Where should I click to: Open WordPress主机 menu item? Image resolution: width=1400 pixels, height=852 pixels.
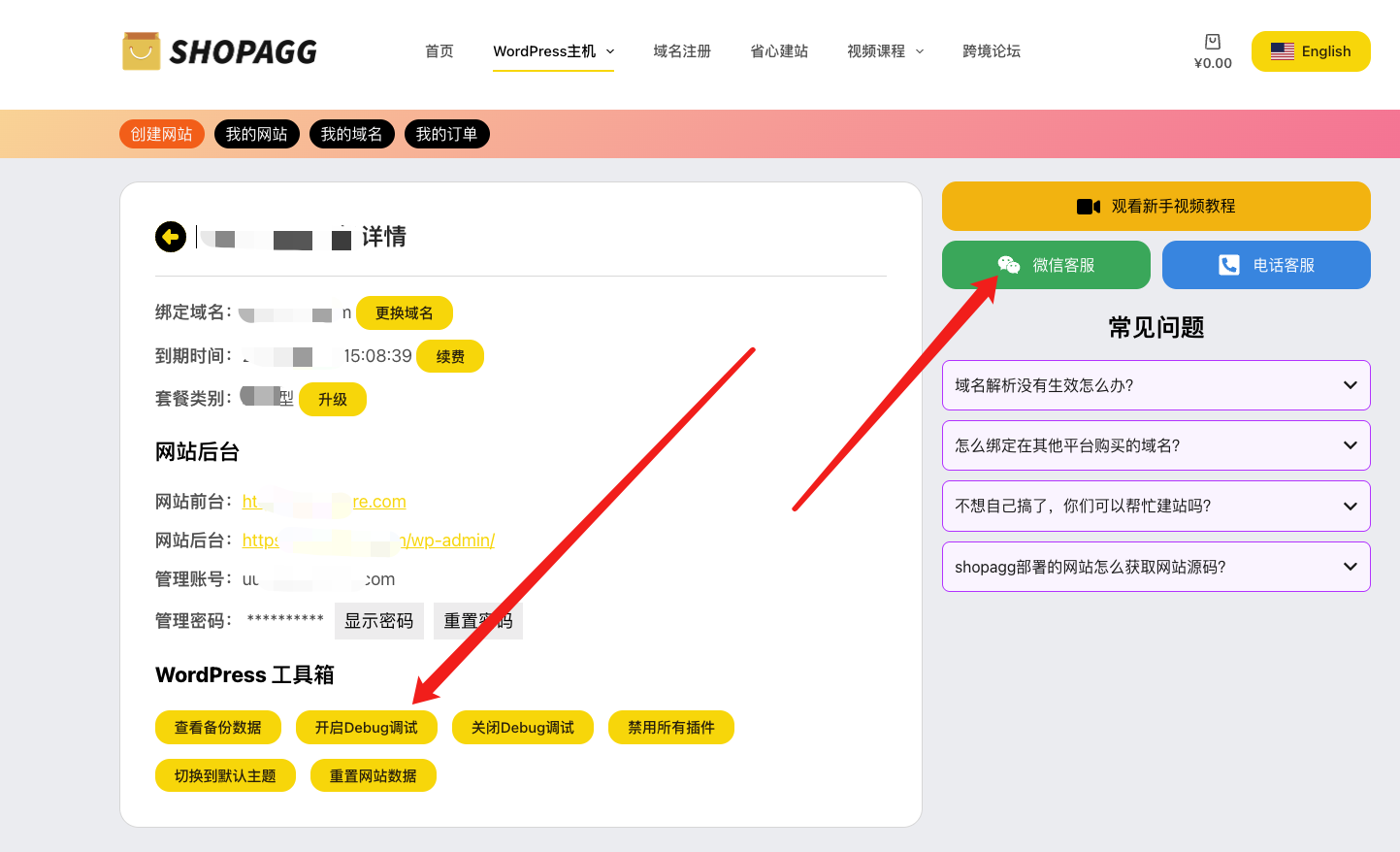(544, 51)
